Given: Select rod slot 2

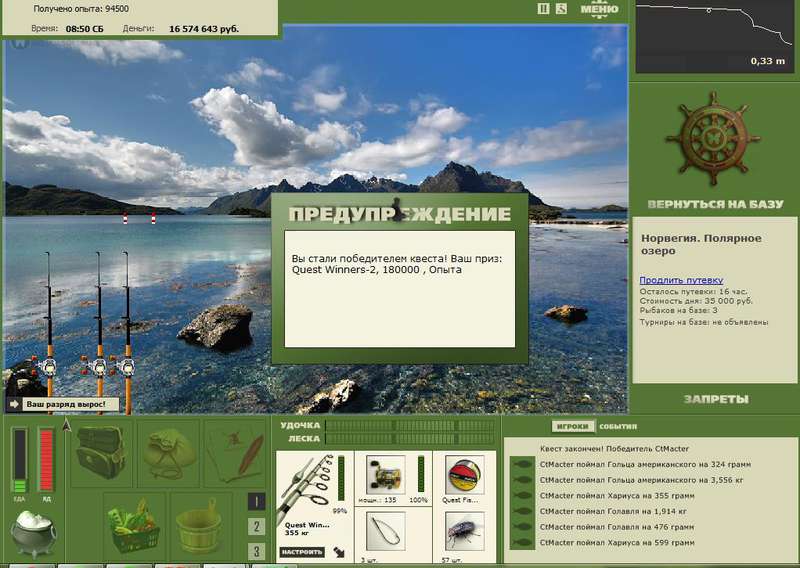Looking at the screenshot, I should 256,526.
